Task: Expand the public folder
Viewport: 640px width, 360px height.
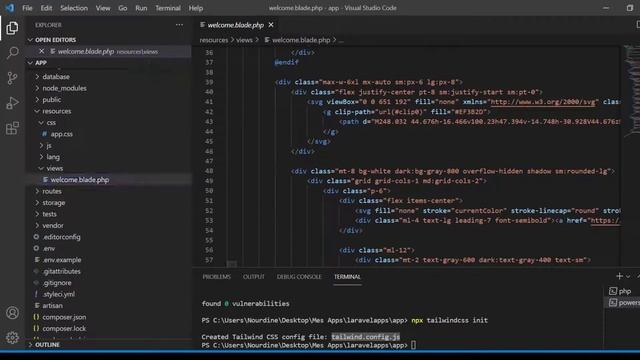Action: pyautogui.click(x=51, y=100)
